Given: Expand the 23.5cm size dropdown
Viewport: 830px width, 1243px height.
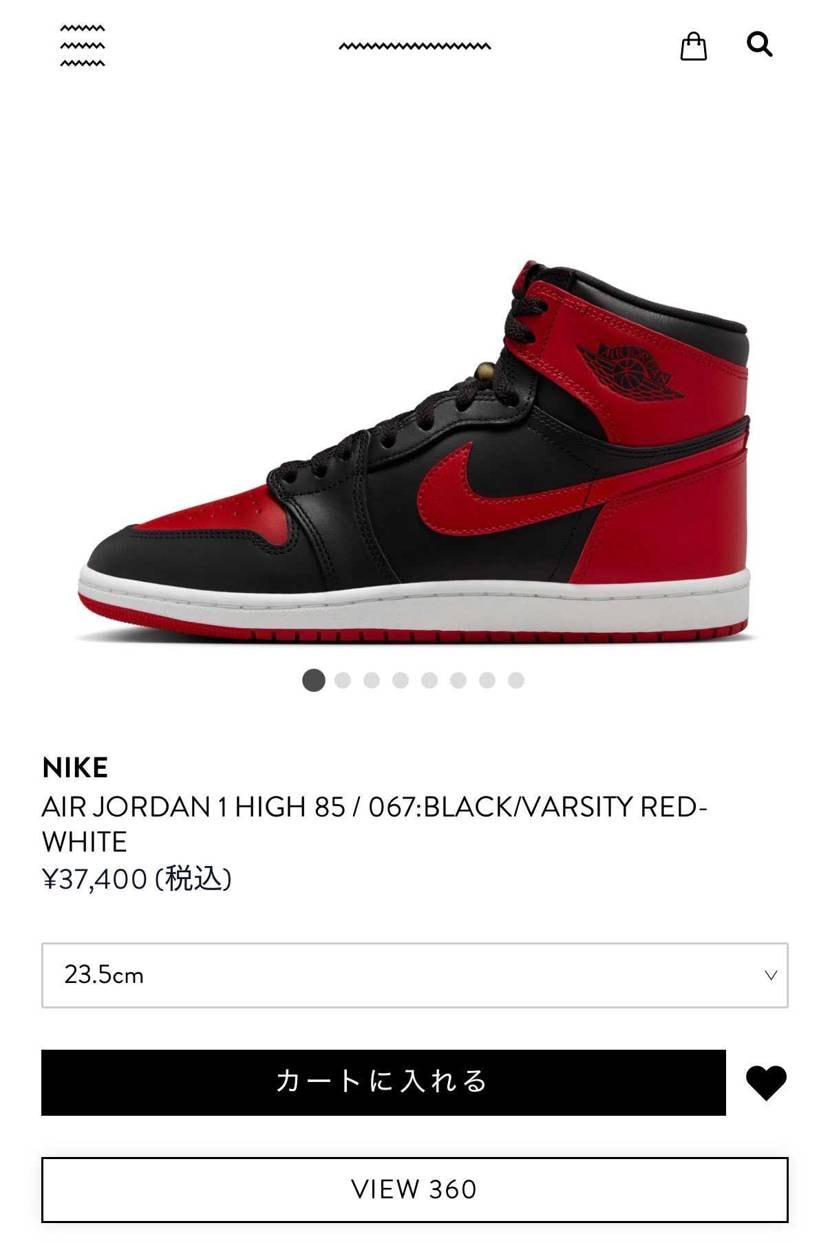Looking at the screenshot, I should 414,975.
